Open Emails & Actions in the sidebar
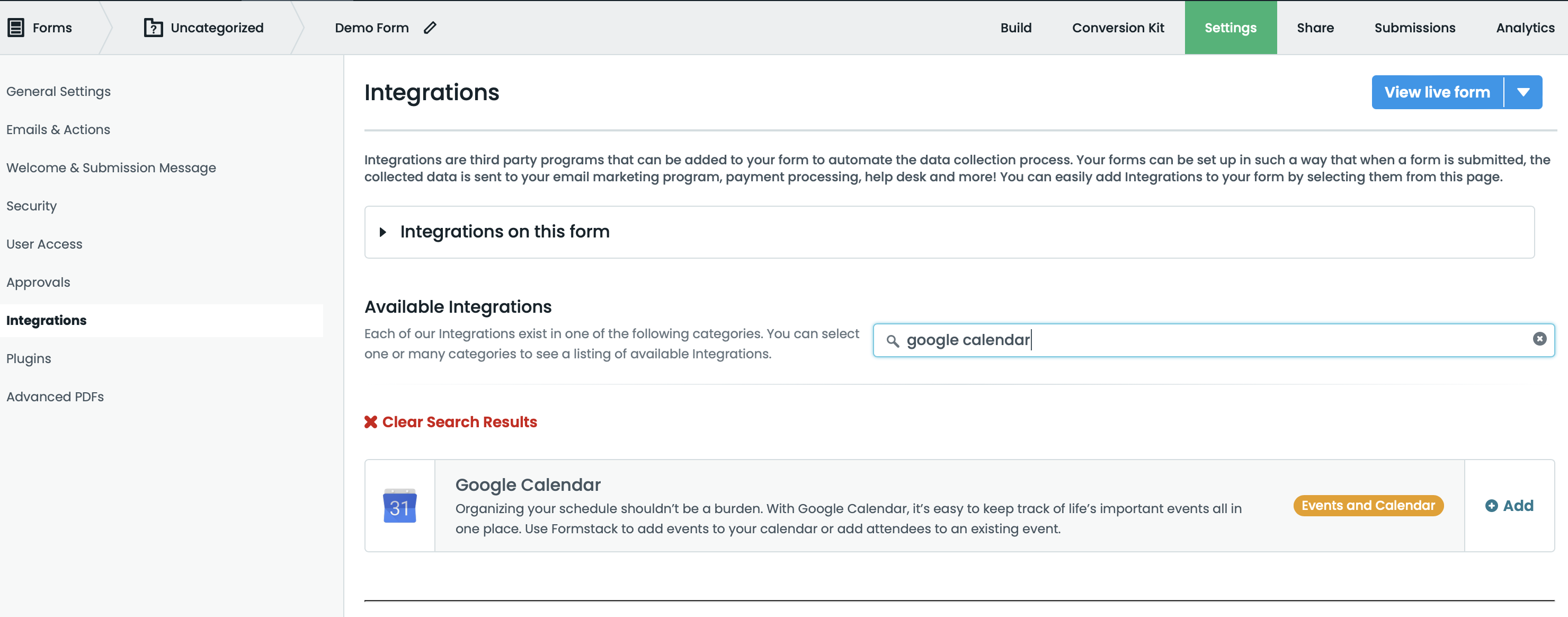 (x=58, y=130)
